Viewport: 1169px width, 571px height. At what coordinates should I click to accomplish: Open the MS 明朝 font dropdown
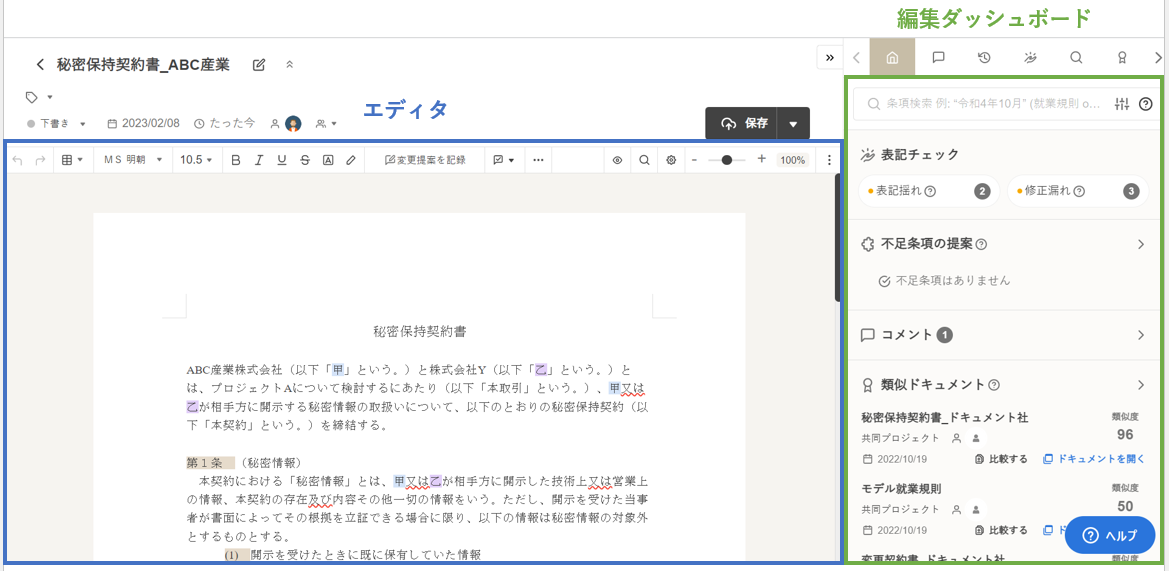pos(132,160)
